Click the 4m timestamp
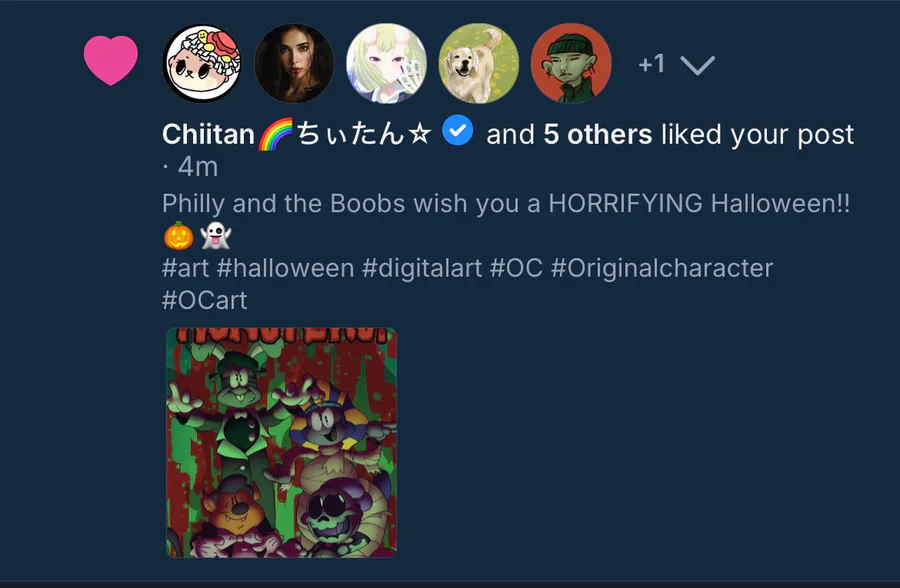This screenshot has height=588, width=900. pyautogui.click(x=197, y=166)
